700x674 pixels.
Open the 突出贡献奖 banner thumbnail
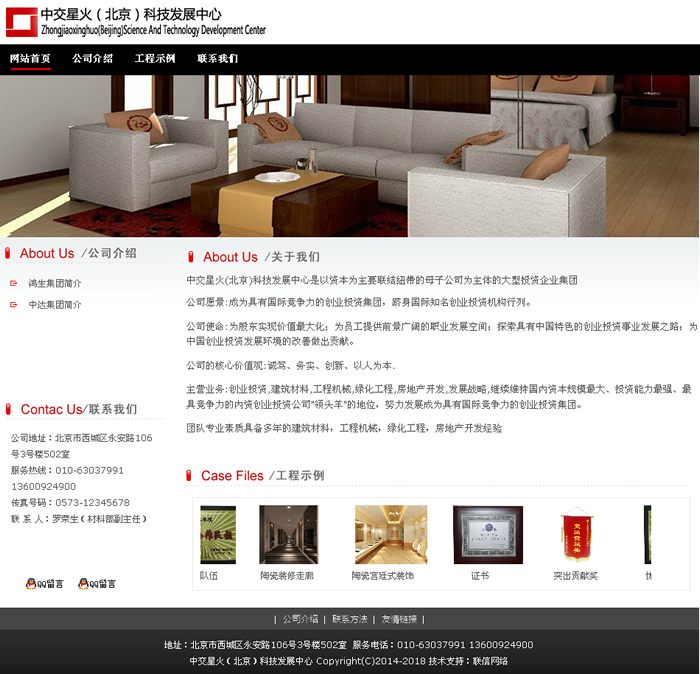575,535
